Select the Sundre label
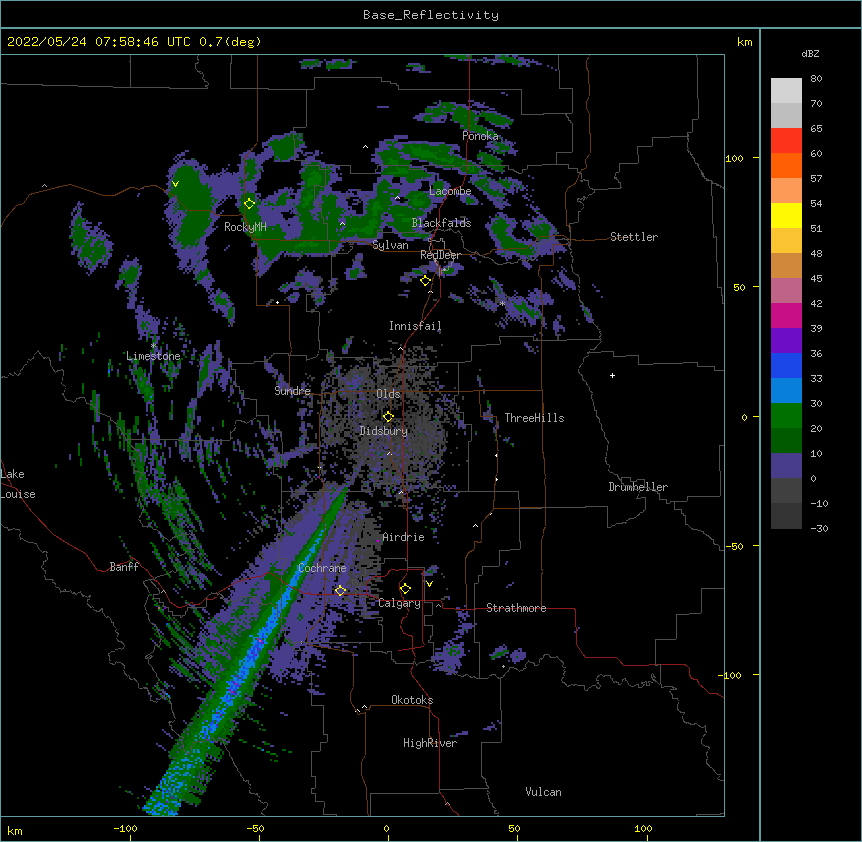The height and width of the screenshot is (842, 862). (292, 391)
